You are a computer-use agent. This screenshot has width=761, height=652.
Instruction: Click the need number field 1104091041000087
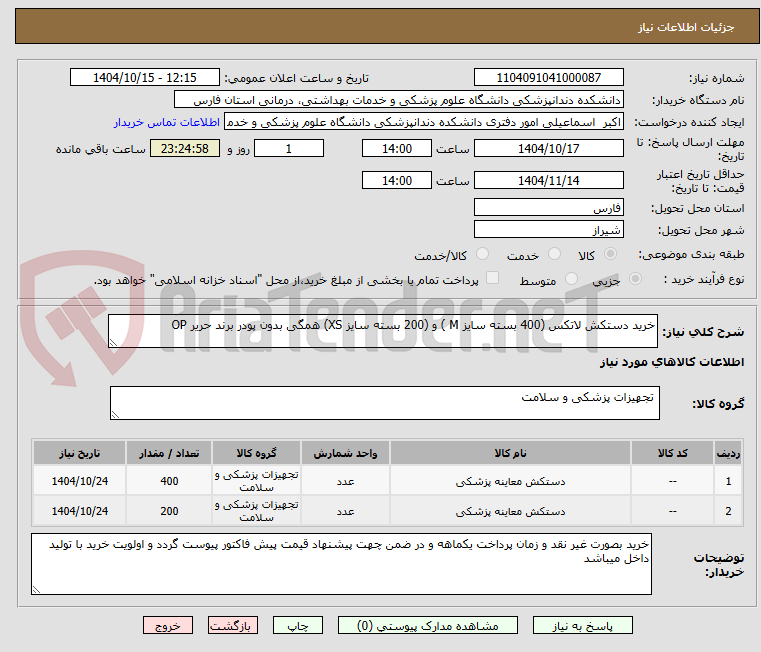[x=548, y=78]
